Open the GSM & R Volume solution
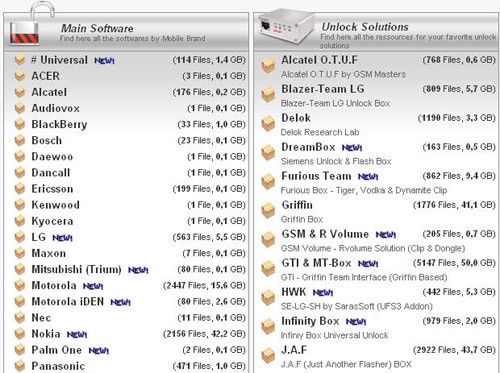Viewport: 500px width, 373px height. click(325, 234)
